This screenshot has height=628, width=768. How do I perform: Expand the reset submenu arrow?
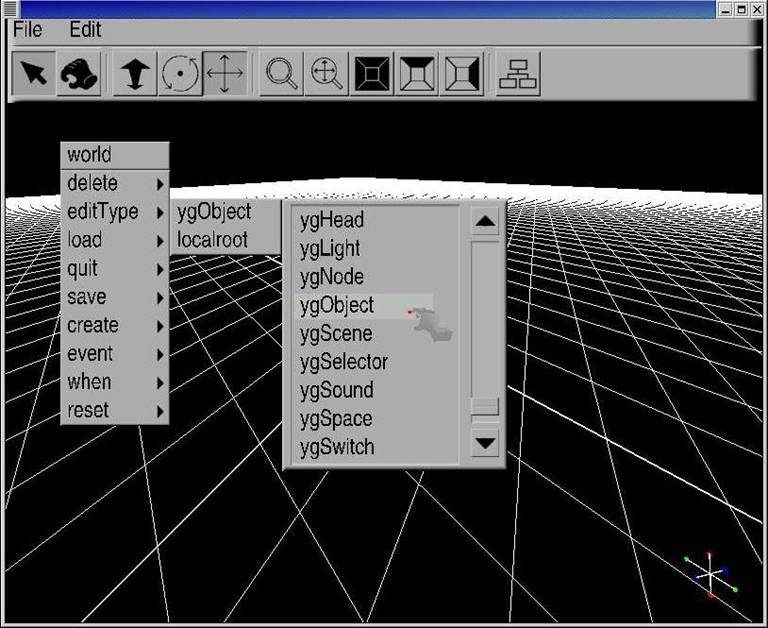point(160,411)
